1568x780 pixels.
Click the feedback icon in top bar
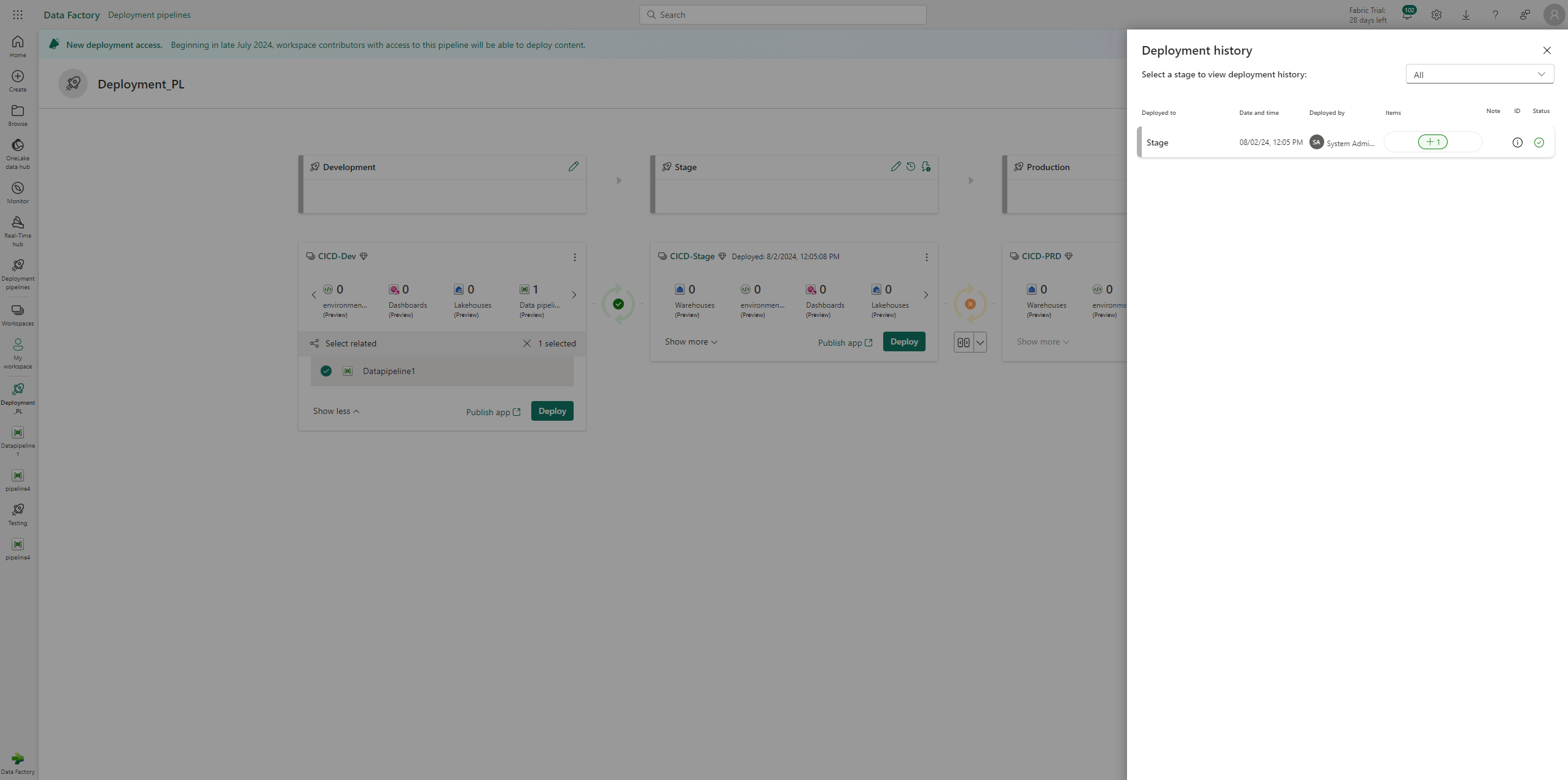point(1525,15)
